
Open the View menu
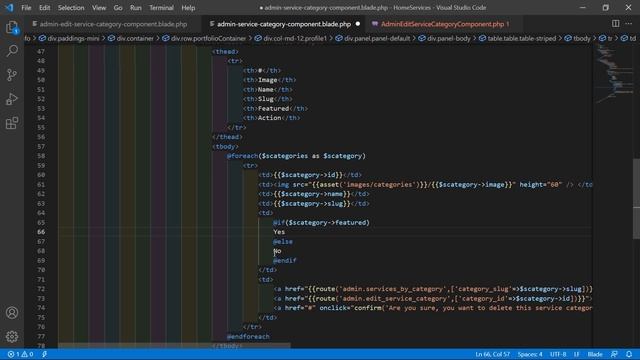coord(99,8)
